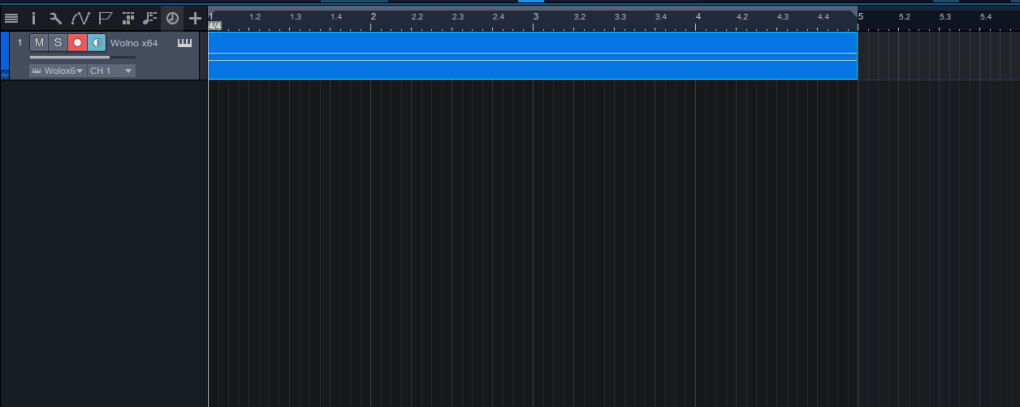Screen dimensions: 1020x407
Task: Open the Wolox6 instrument dropdown
Action: click(x=57, y=70)
